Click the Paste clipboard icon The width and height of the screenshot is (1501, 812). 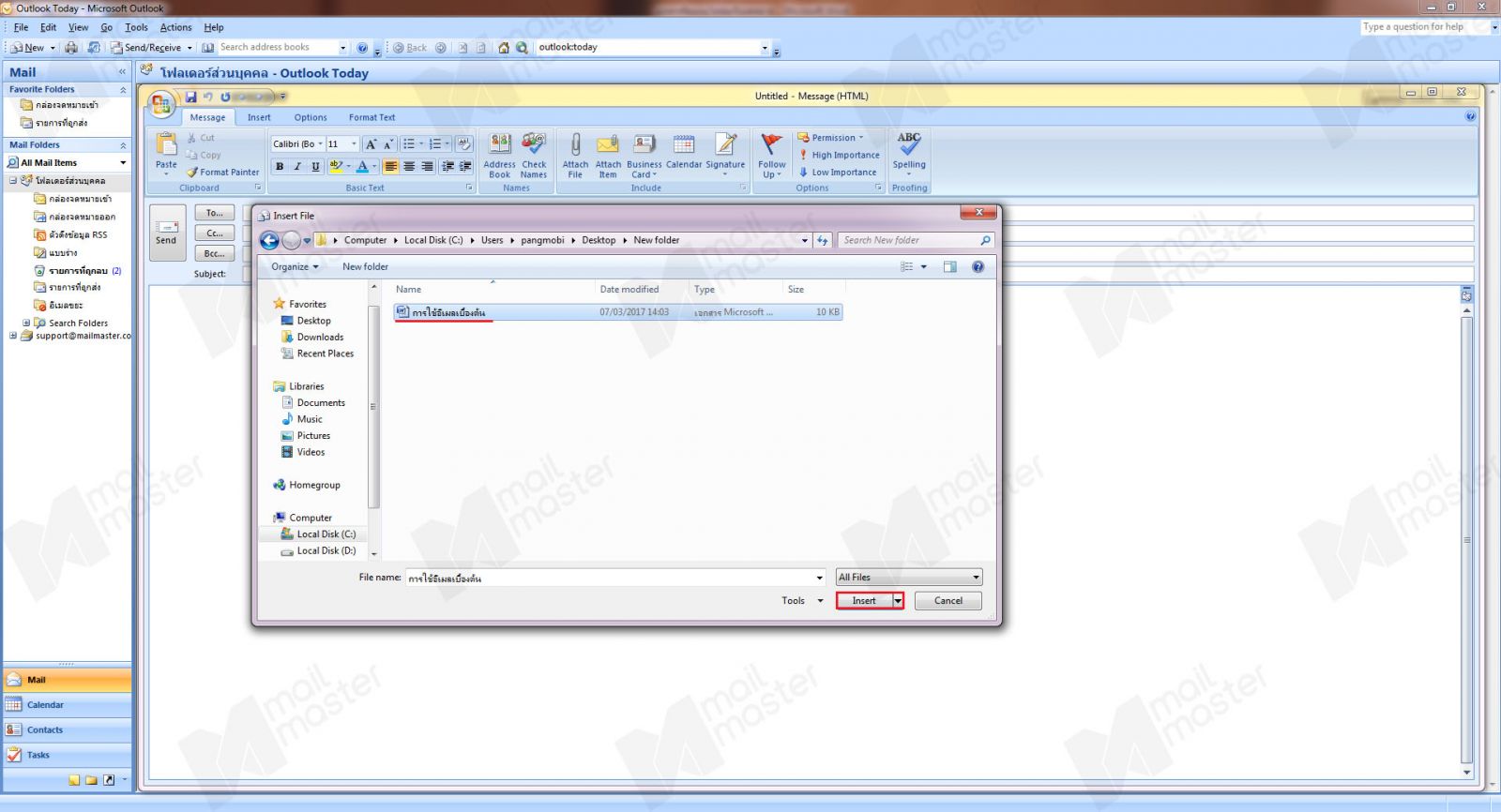(x=166, y=144)
